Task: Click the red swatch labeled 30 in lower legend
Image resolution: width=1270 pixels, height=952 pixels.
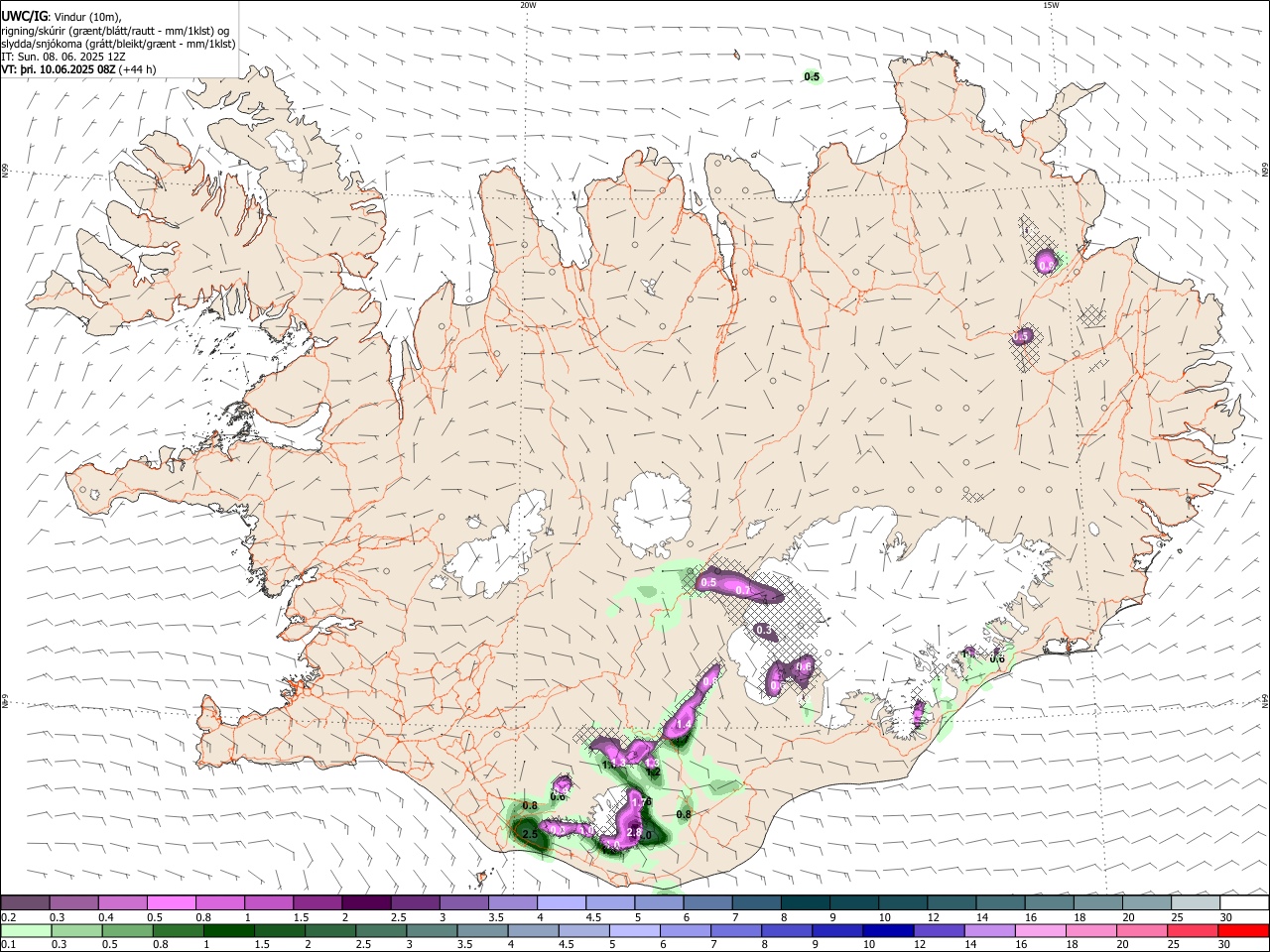Action: coord(1244,930)
